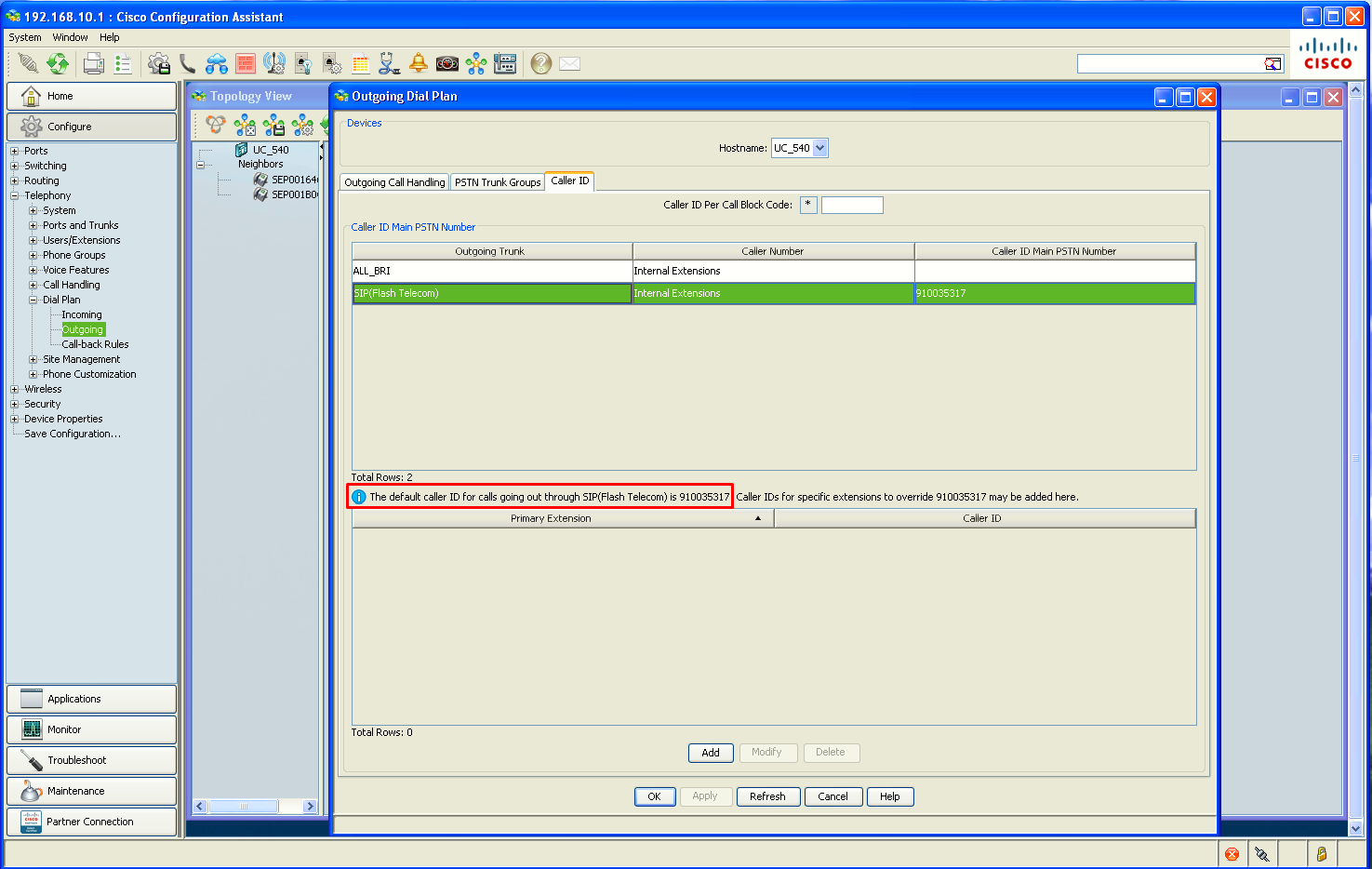This screenshot has width=1372, height=869.
Task: Collapse the Dial Plan tree node
Action: tap(33, 300)
